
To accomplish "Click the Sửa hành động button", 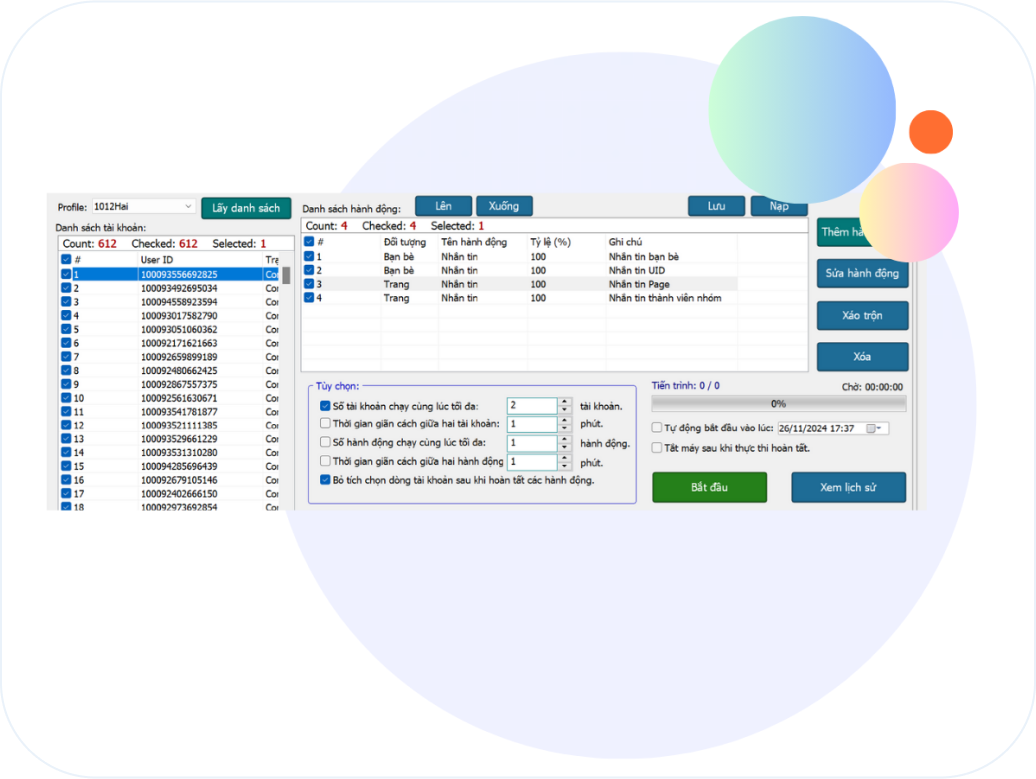I will 862,273.
